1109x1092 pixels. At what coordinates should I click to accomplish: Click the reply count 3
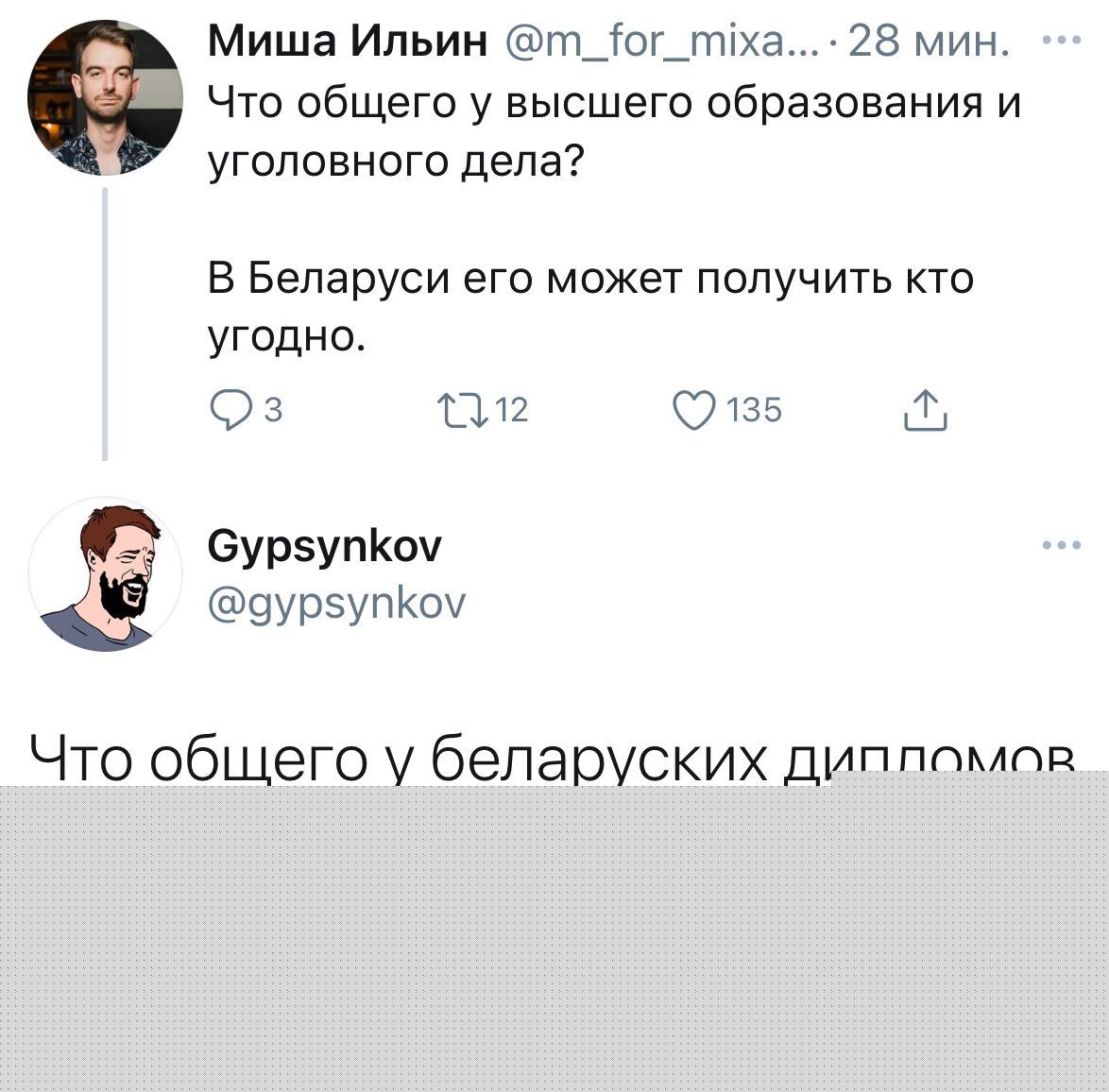click(x=271, y=411)
